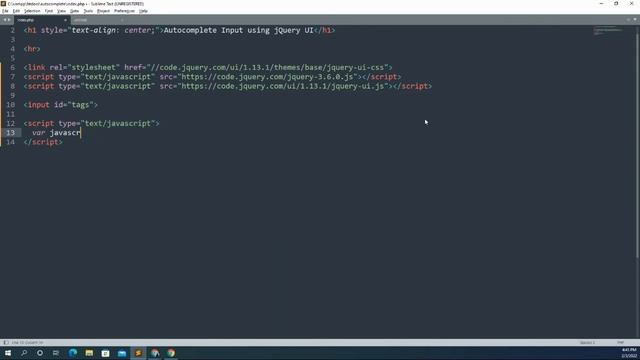This screenshot has width=640, height=360.
Task: Click the line and column status text
Action: pyautogui.click(x=27, y=342)
